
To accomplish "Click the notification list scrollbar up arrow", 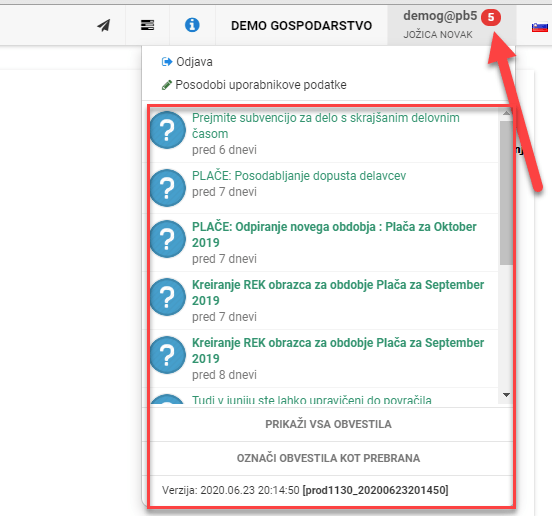I will (x=506, y=113).
